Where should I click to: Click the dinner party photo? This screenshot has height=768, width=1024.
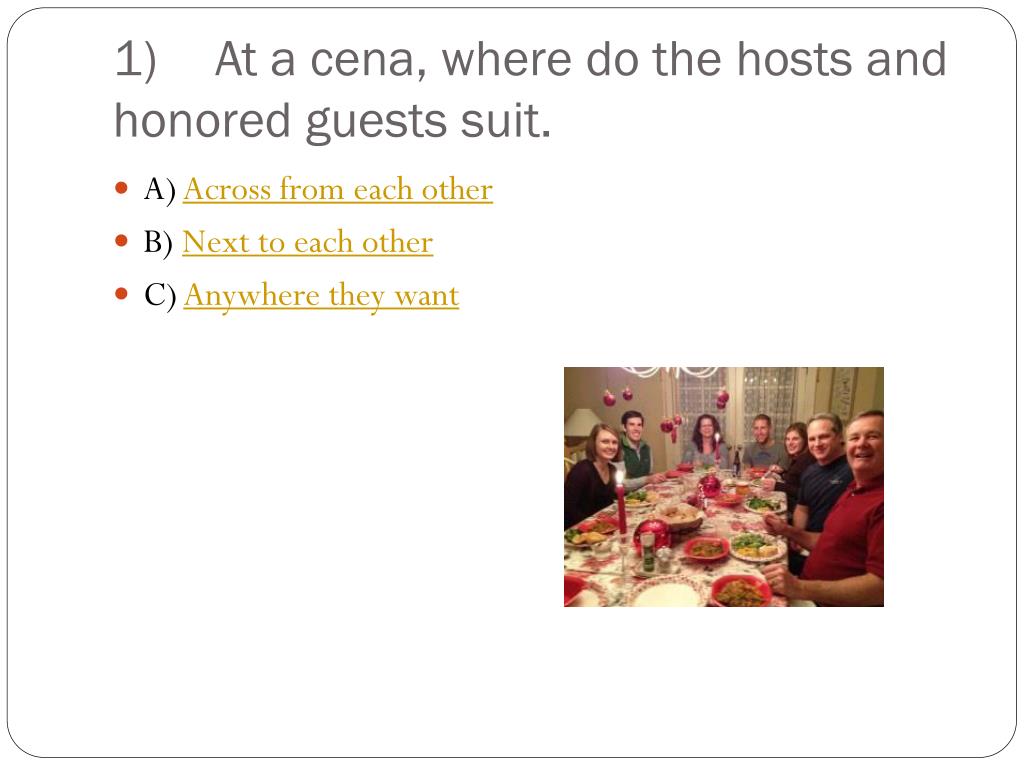tap(724, 487)
